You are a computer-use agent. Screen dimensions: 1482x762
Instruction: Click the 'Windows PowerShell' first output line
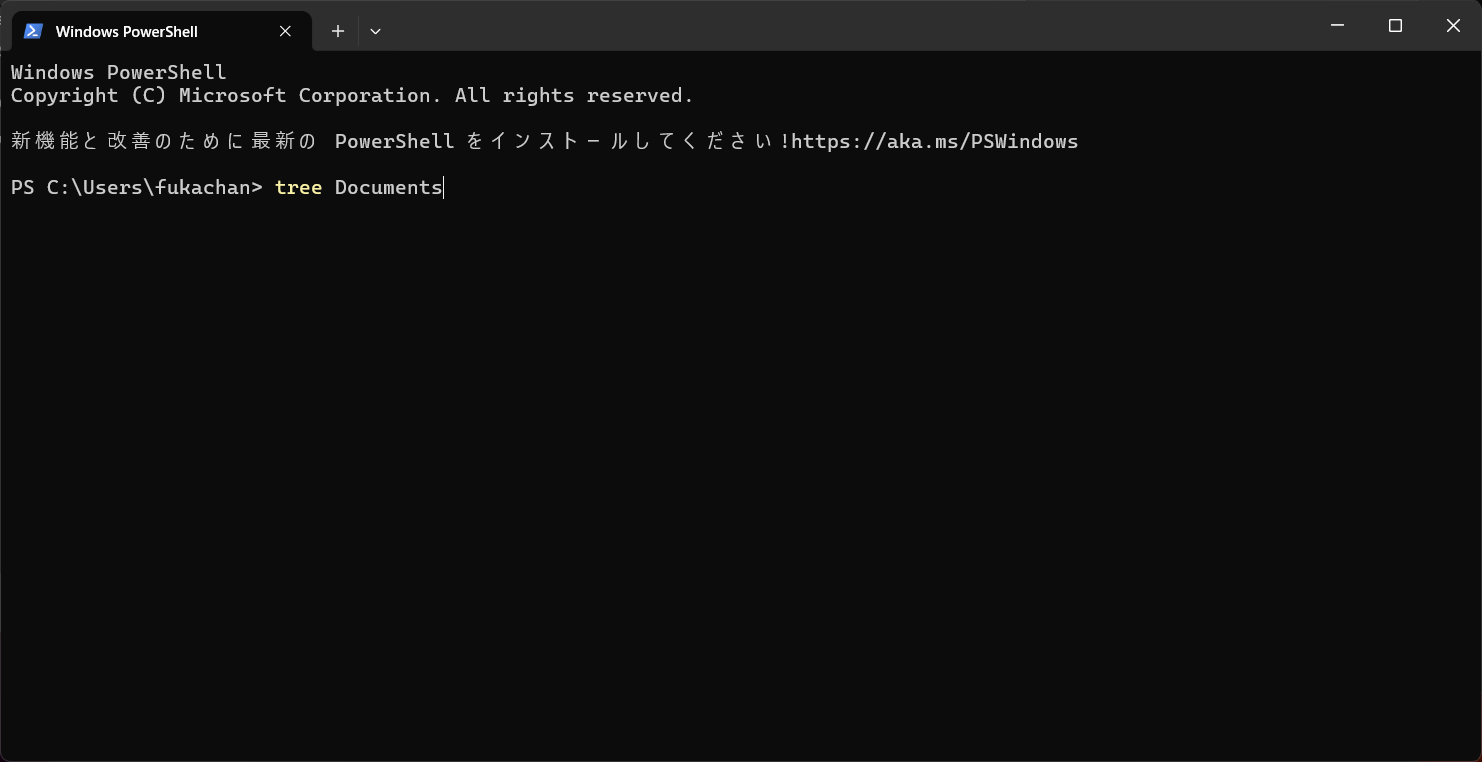[118, 72]
